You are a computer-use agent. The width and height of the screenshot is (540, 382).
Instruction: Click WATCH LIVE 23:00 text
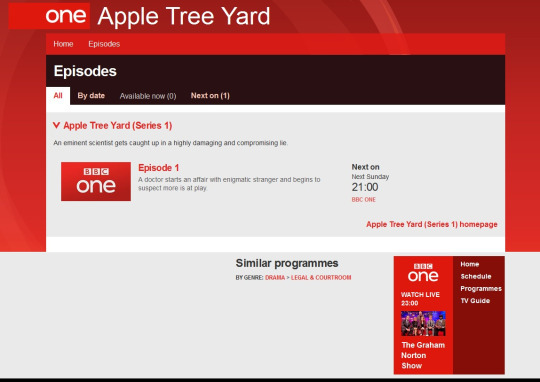click(420, 299)
